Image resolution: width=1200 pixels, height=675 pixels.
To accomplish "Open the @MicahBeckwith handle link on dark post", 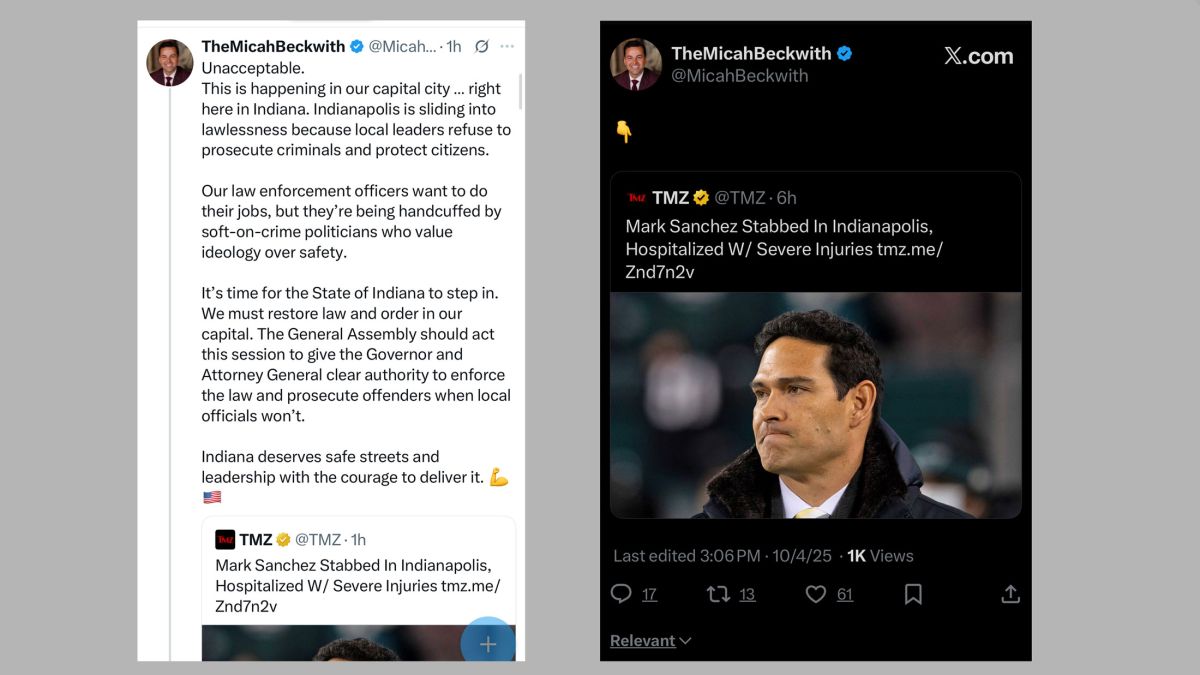I will [x=740, y=76].
